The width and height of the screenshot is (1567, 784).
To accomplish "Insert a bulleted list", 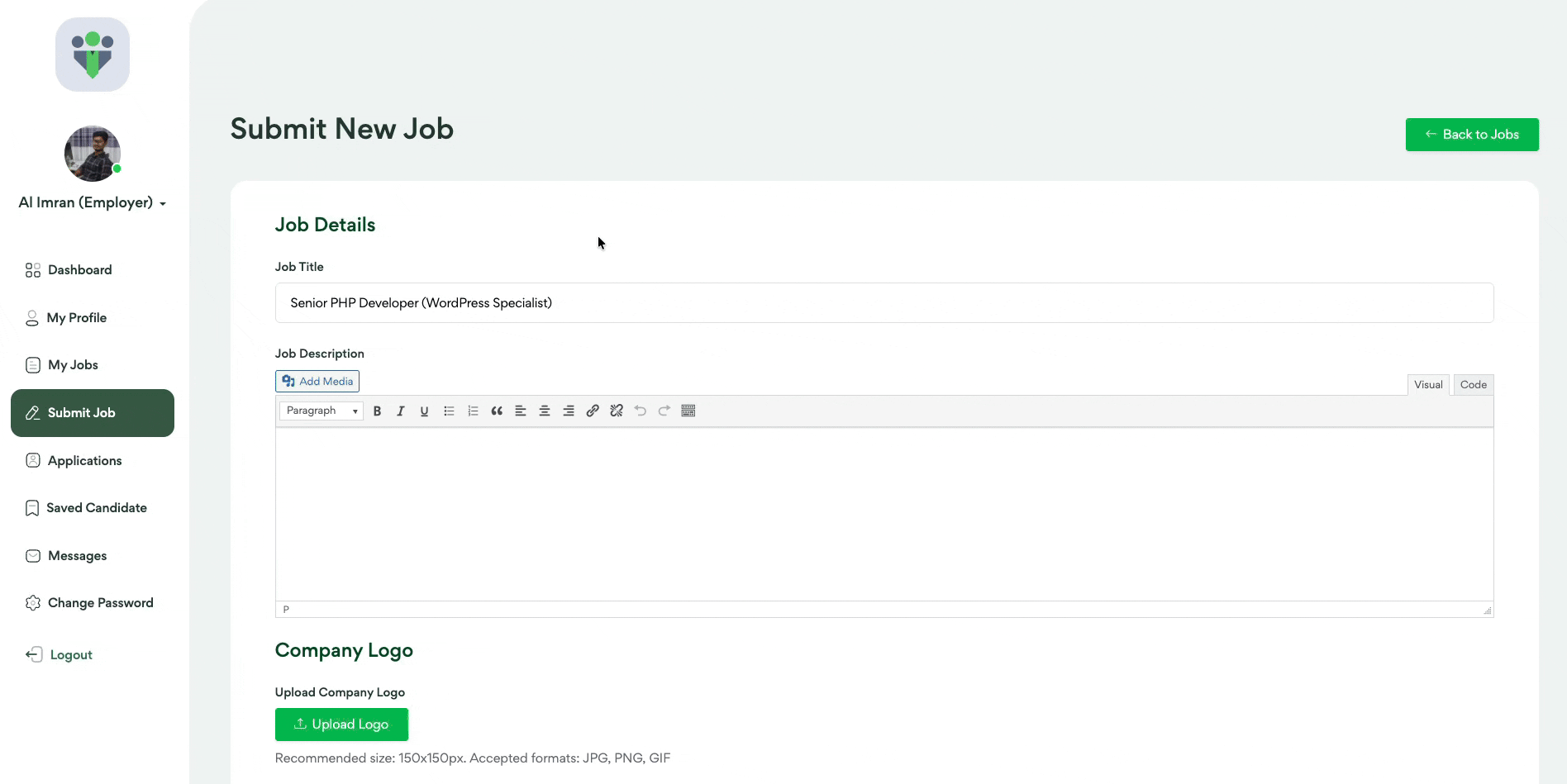I will coord(449,411).
